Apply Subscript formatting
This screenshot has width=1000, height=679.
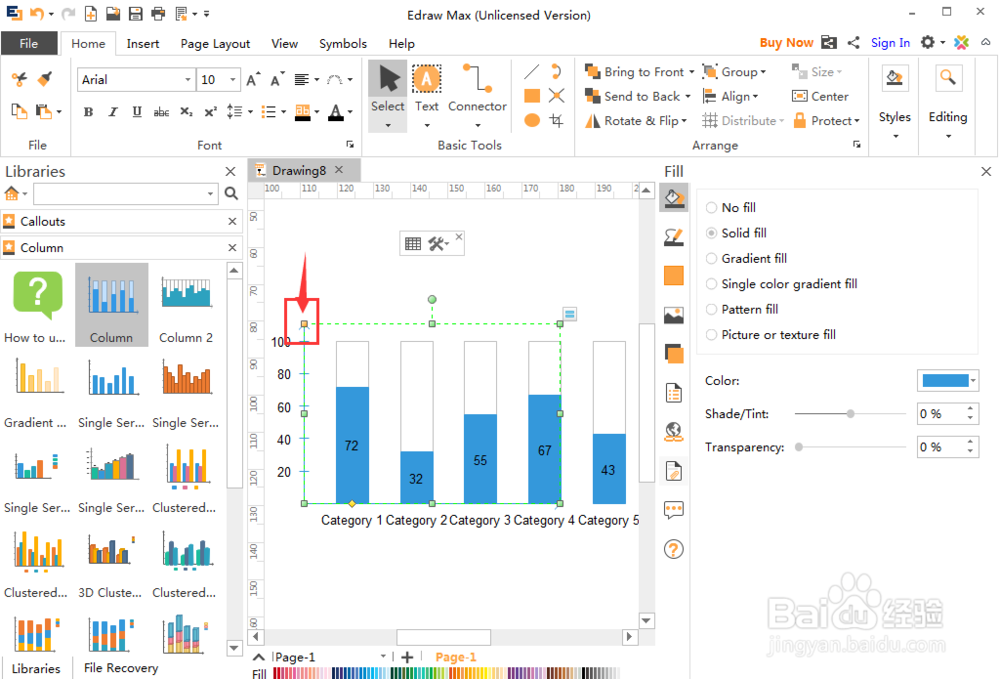(x=186, y=112)
